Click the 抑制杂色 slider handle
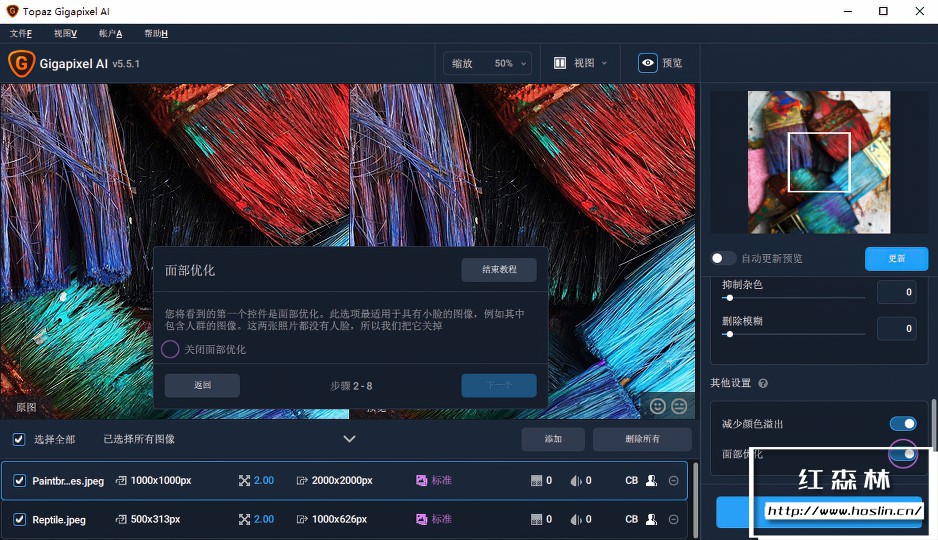This screenshot has width=938, height=540. pos(729,297)
